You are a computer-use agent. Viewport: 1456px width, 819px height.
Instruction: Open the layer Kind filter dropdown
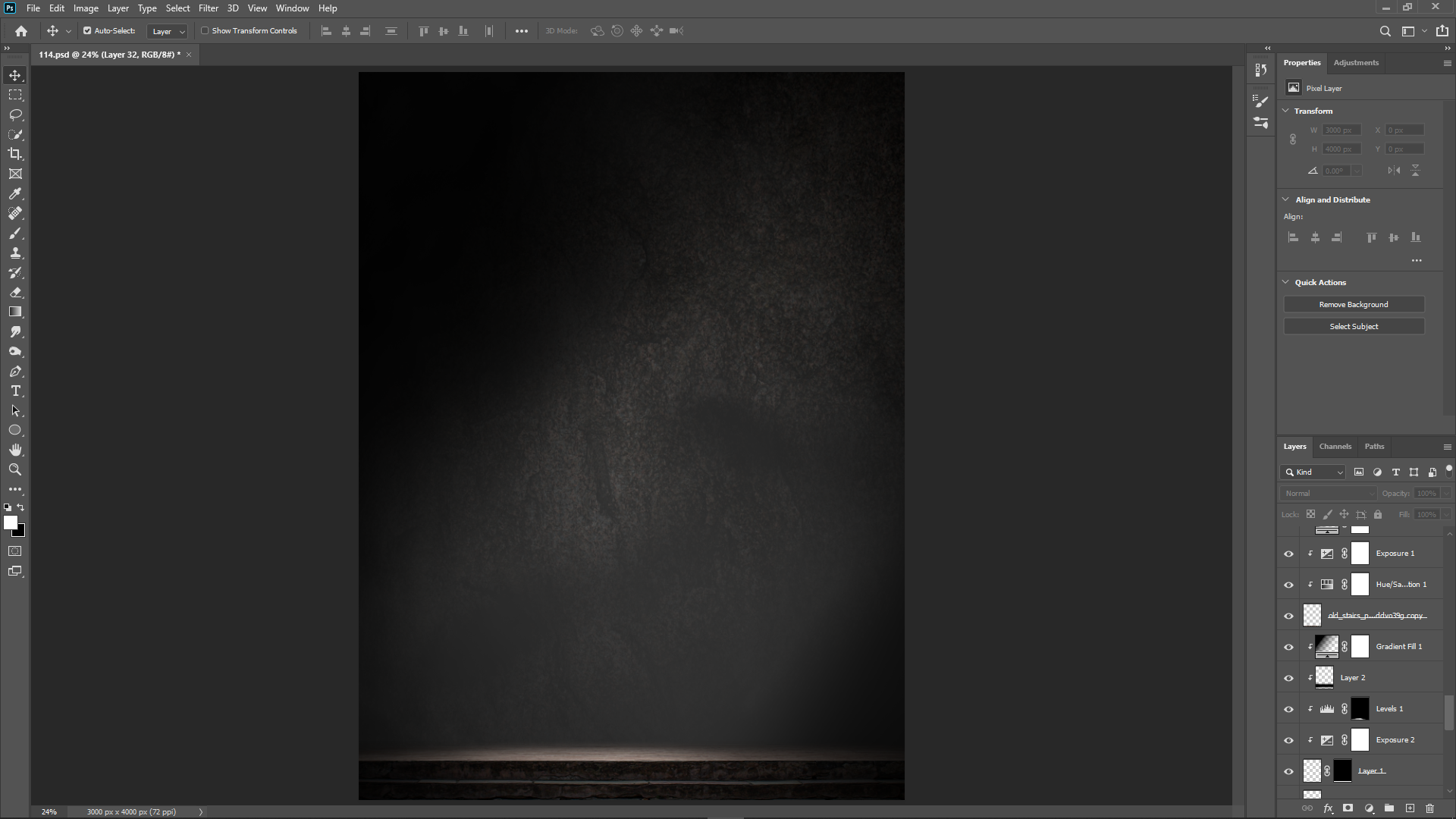tap(1313, 472)
